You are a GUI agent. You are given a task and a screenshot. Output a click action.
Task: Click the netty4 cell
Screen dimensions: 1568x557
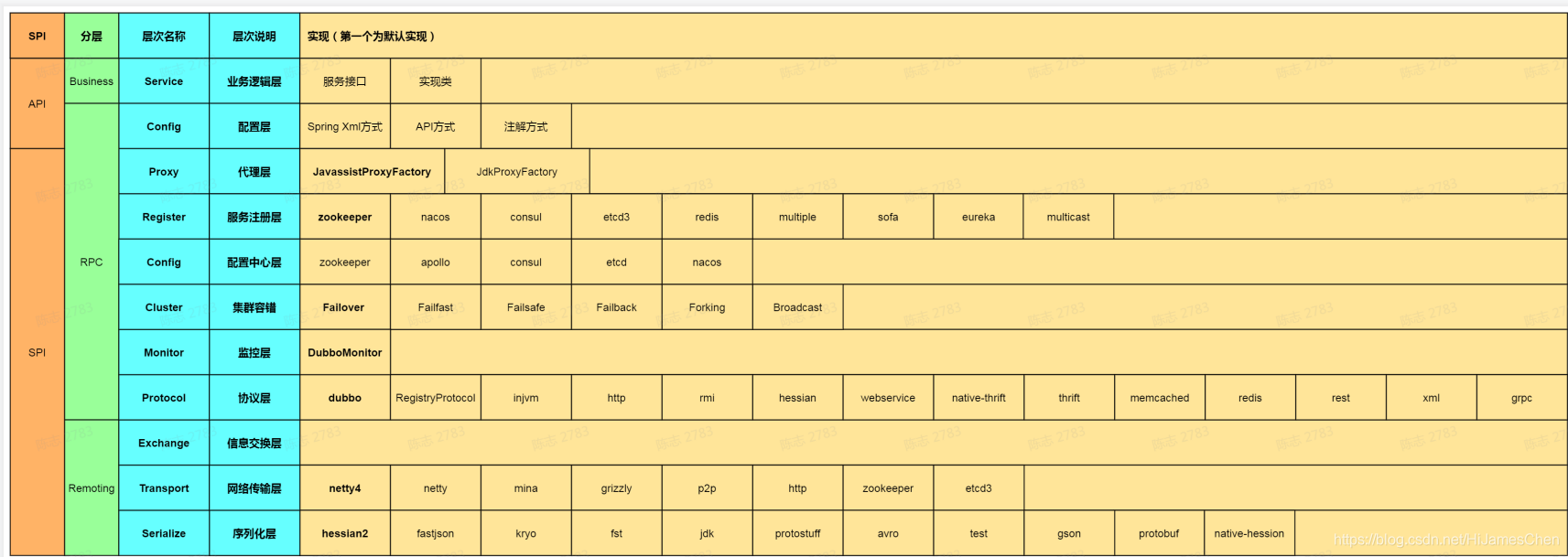345,488
